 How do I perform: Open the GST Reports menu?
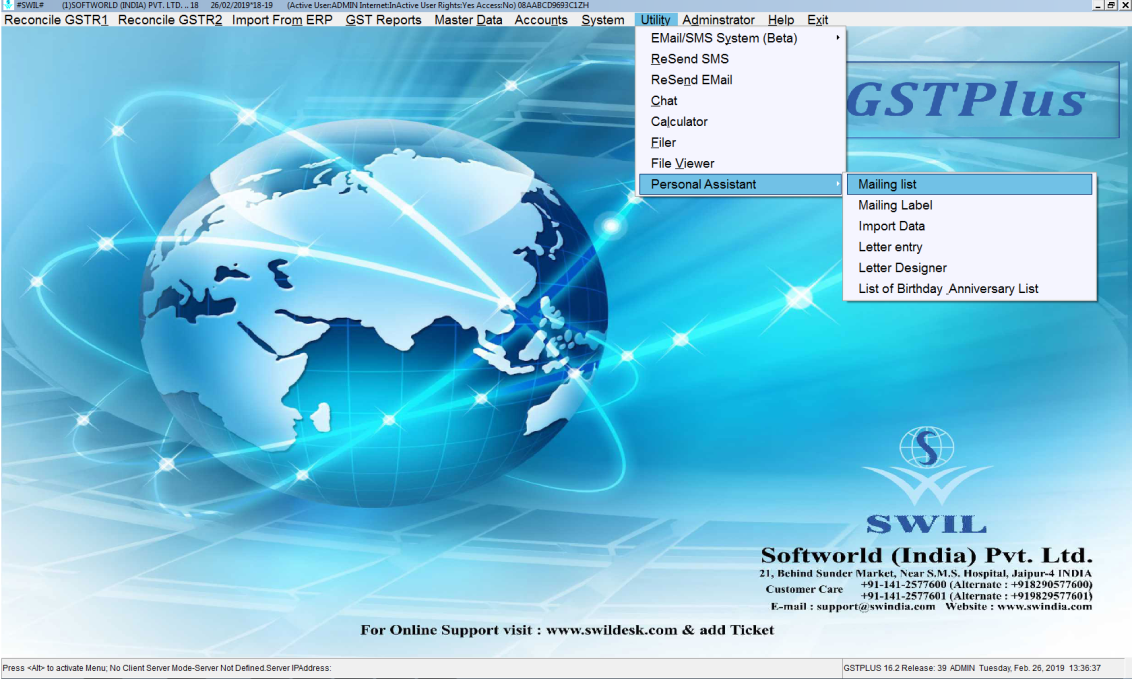pos(383,20)
